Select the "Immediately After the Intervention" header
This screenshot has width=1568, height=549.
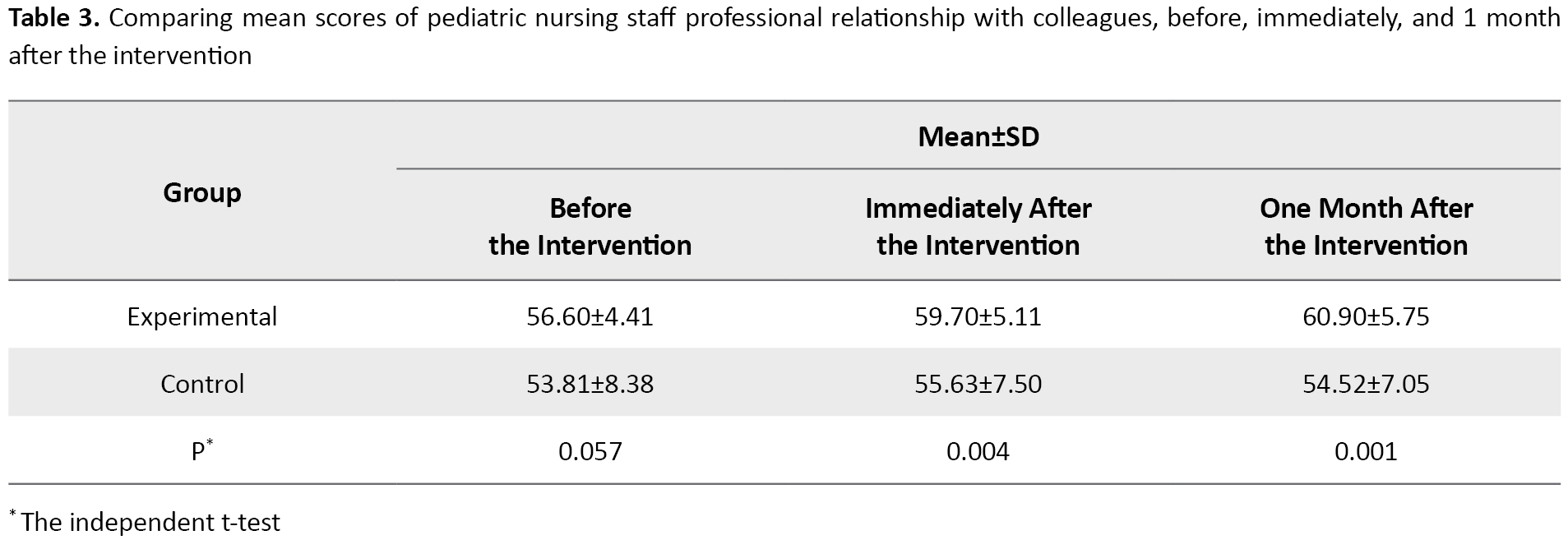click(x=978, y=227)
